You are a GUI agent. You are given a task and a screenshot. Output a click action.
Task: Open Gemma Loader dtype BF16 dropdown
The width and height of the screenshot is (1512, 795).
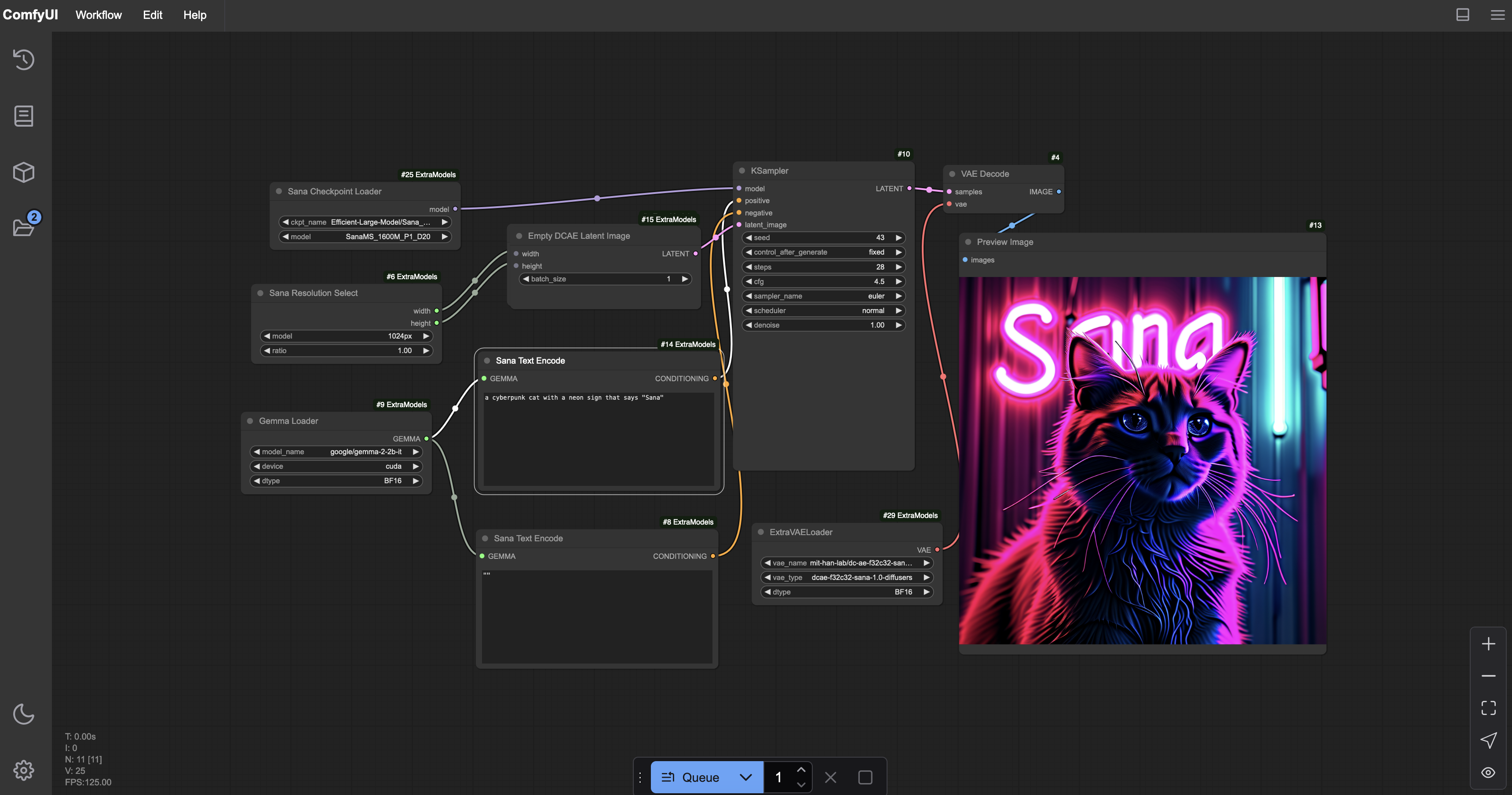336,481
